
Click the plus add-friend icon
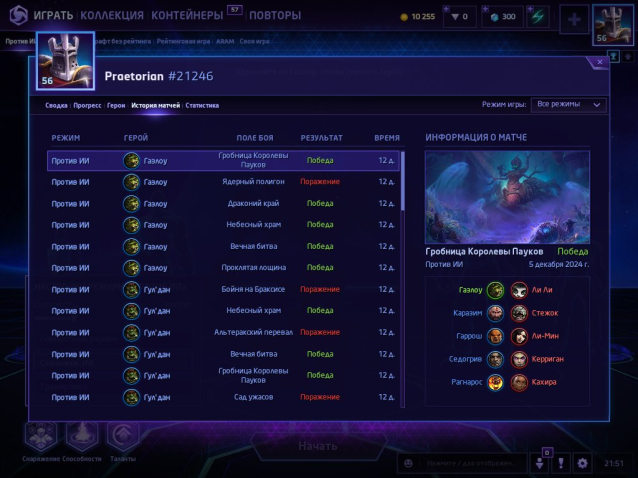click(x=574, y=19)
